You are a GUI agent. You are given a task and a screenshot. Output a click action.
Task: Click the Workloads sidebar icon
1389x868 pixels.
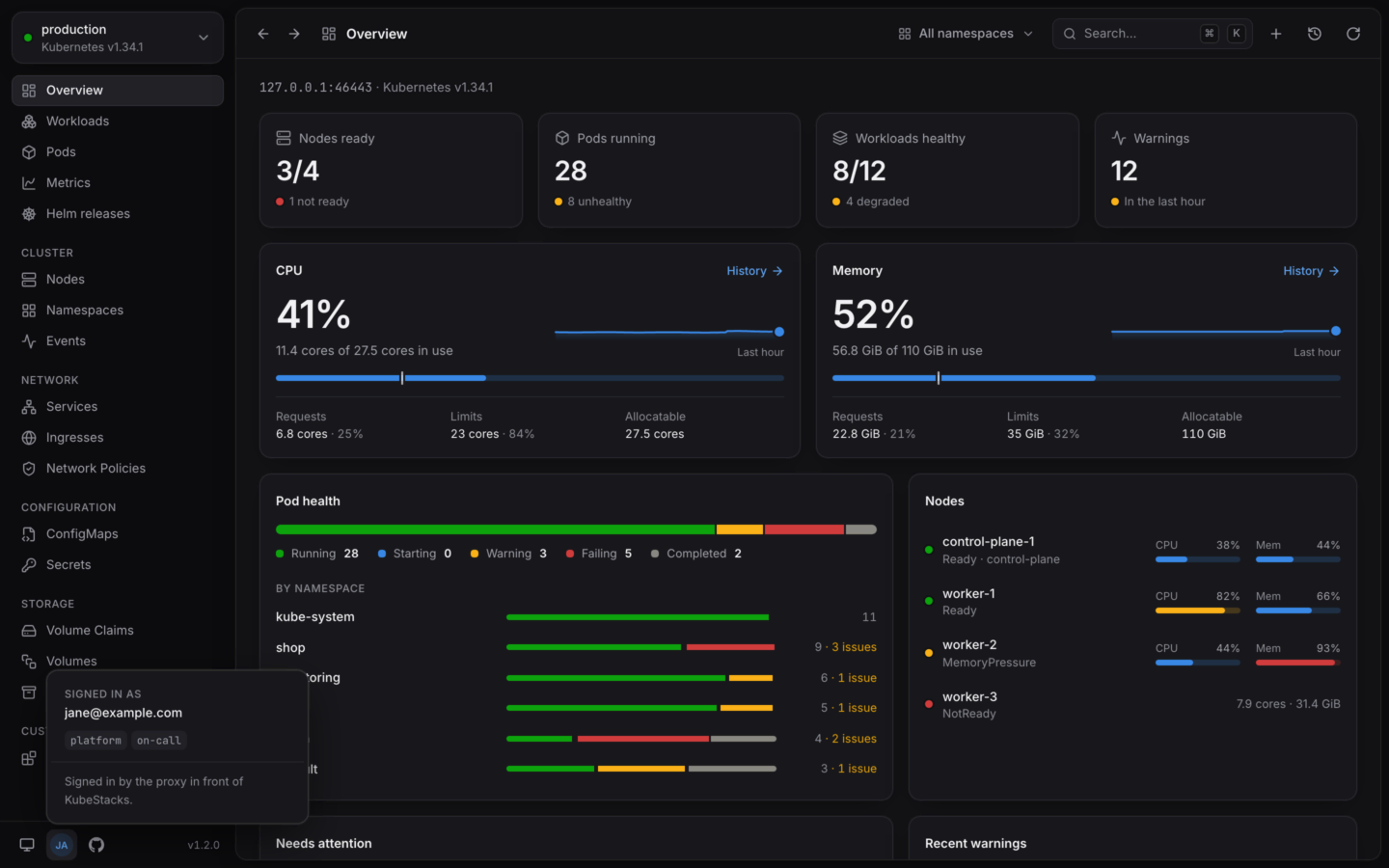(x=29, y=122)
